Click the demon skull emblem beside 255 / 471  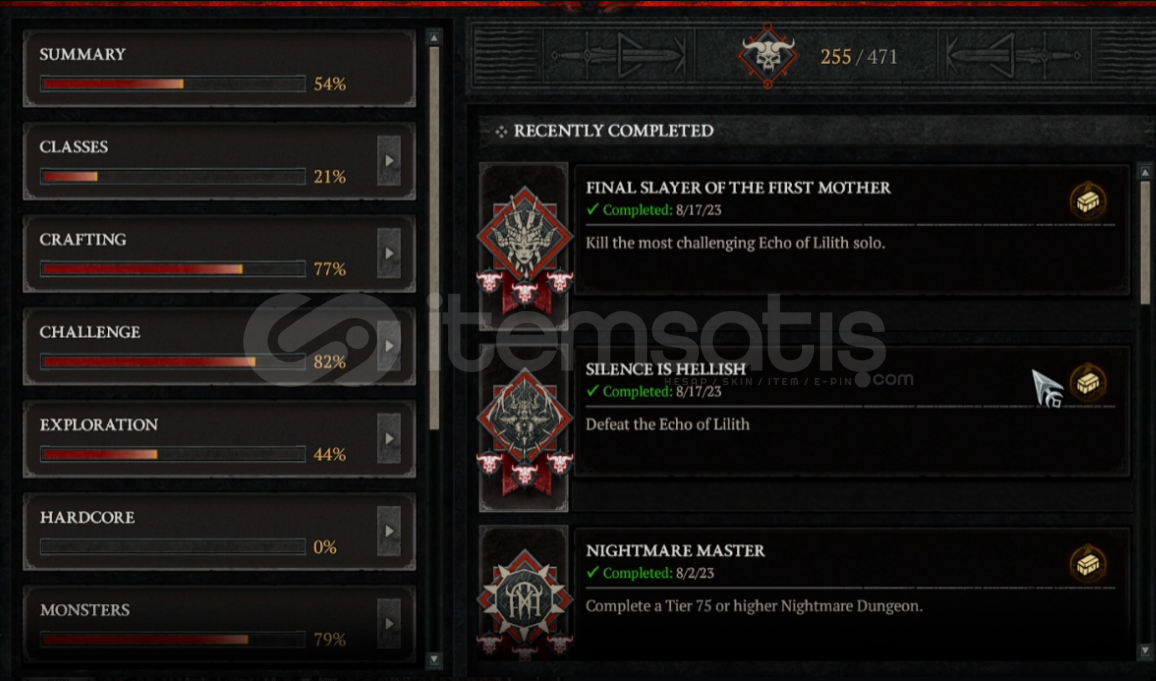[x=767, y=56]
